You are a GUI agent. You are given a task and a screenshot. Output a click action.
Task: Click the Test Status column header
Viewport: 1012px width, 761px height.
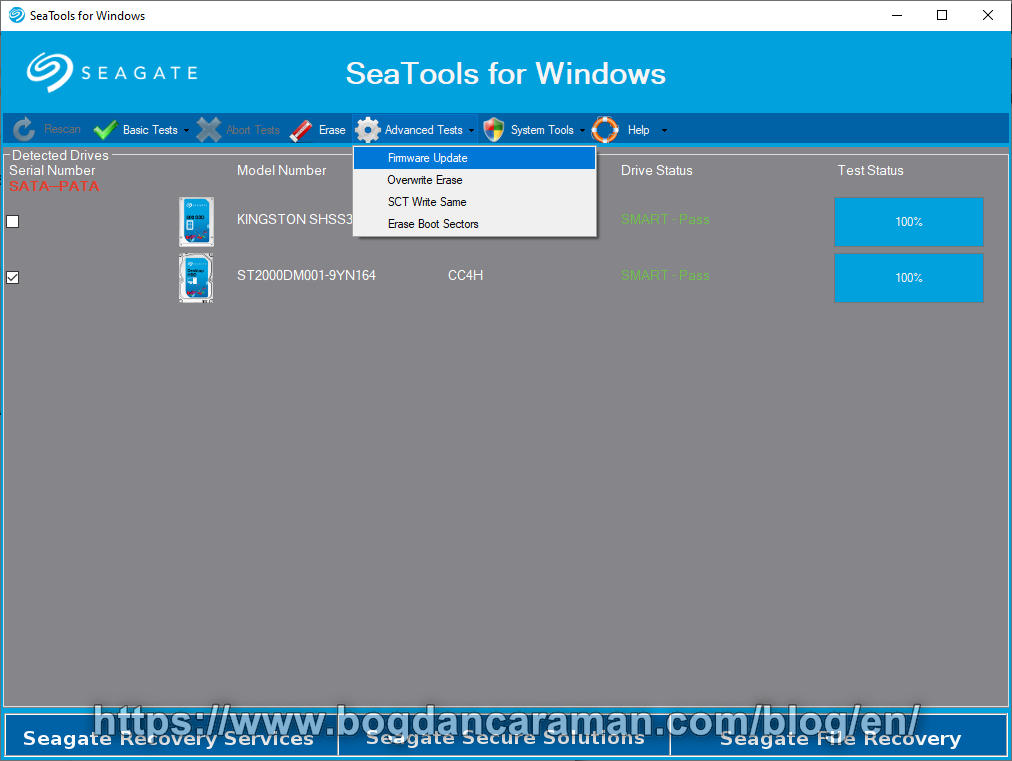tap(870, 170)
